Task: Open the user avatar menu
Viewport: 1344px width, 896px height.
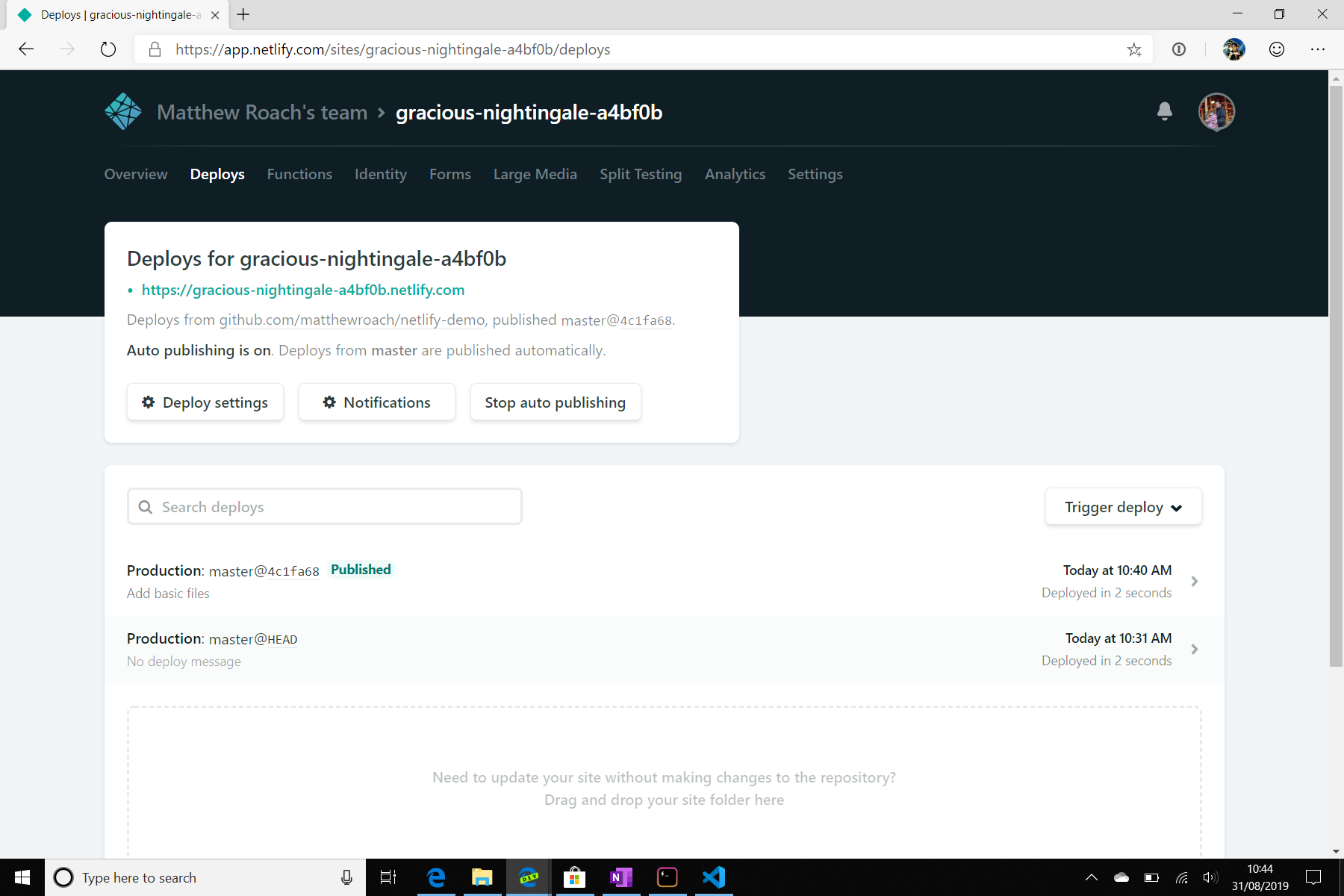Action: coord(1216,112)
